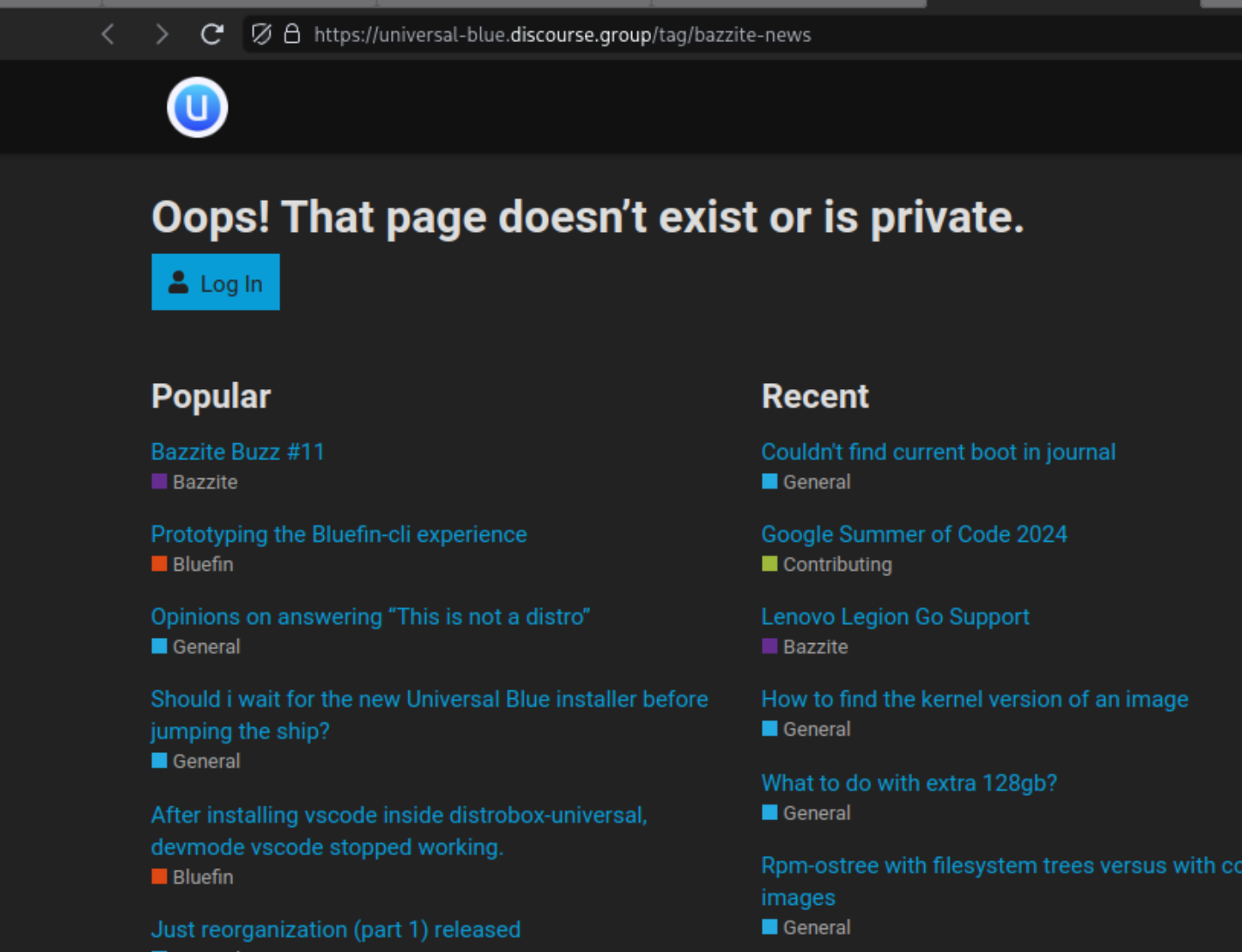The image size is (1242, 952).
Task: Click the Universal Blue site logo
Action: [197, 107]
